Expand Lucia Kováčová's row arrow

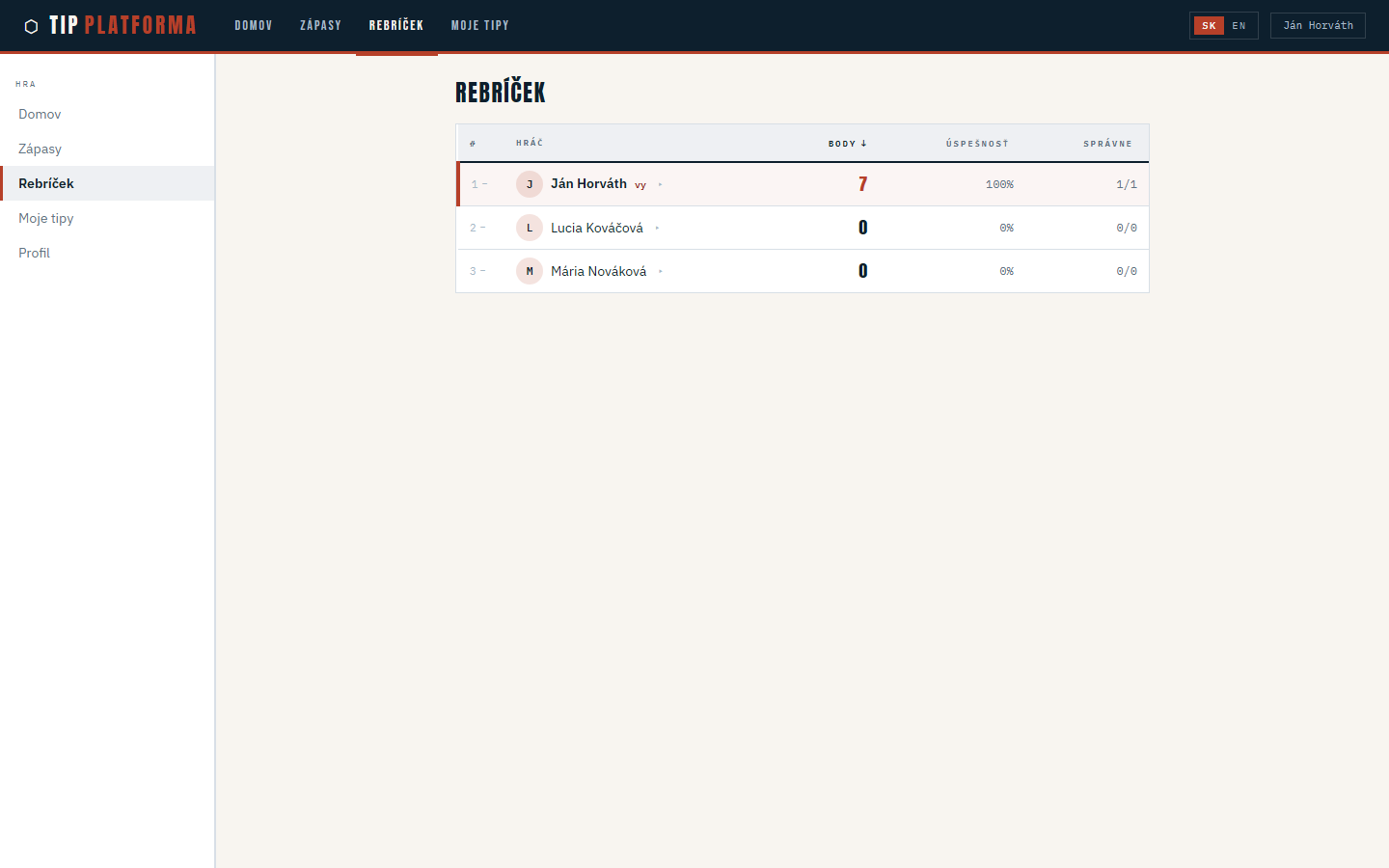657,228
